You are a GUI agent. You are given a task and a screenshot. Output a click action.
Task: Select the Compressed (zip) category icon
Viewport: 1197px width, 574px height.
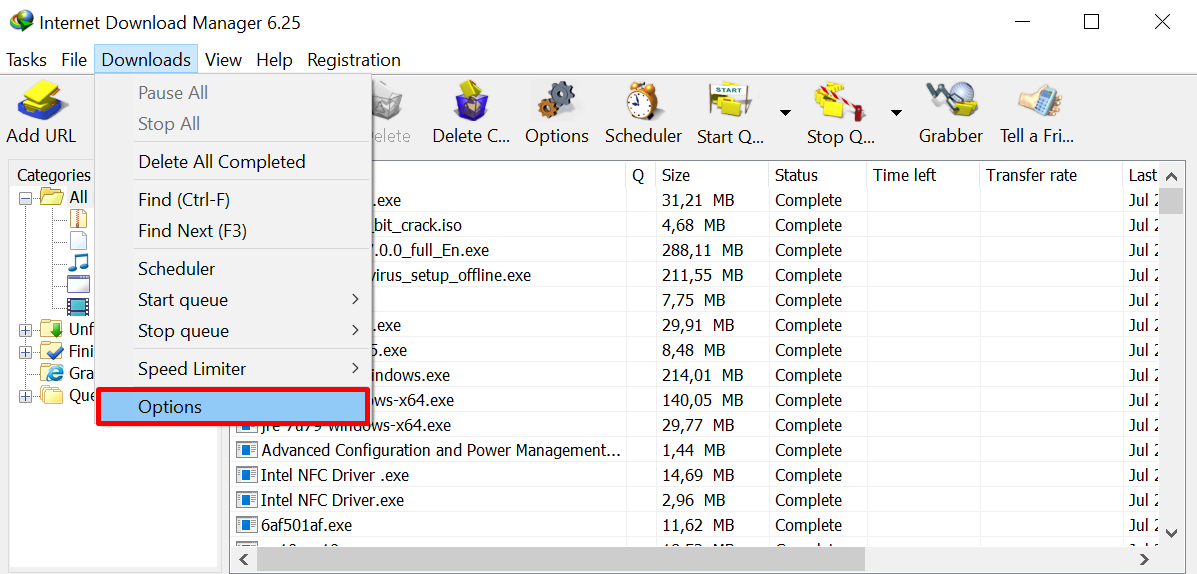coord(79,221)
